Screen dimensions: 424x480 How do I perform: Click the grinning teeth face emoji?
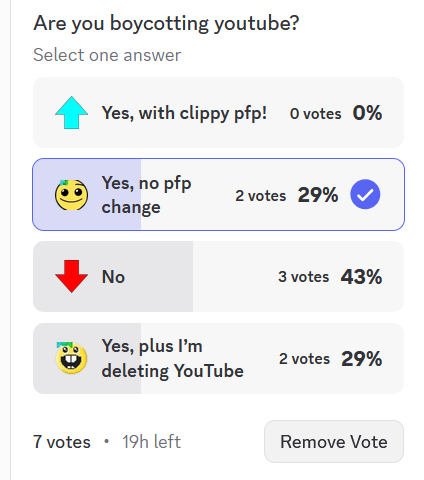tap(71, 358)
